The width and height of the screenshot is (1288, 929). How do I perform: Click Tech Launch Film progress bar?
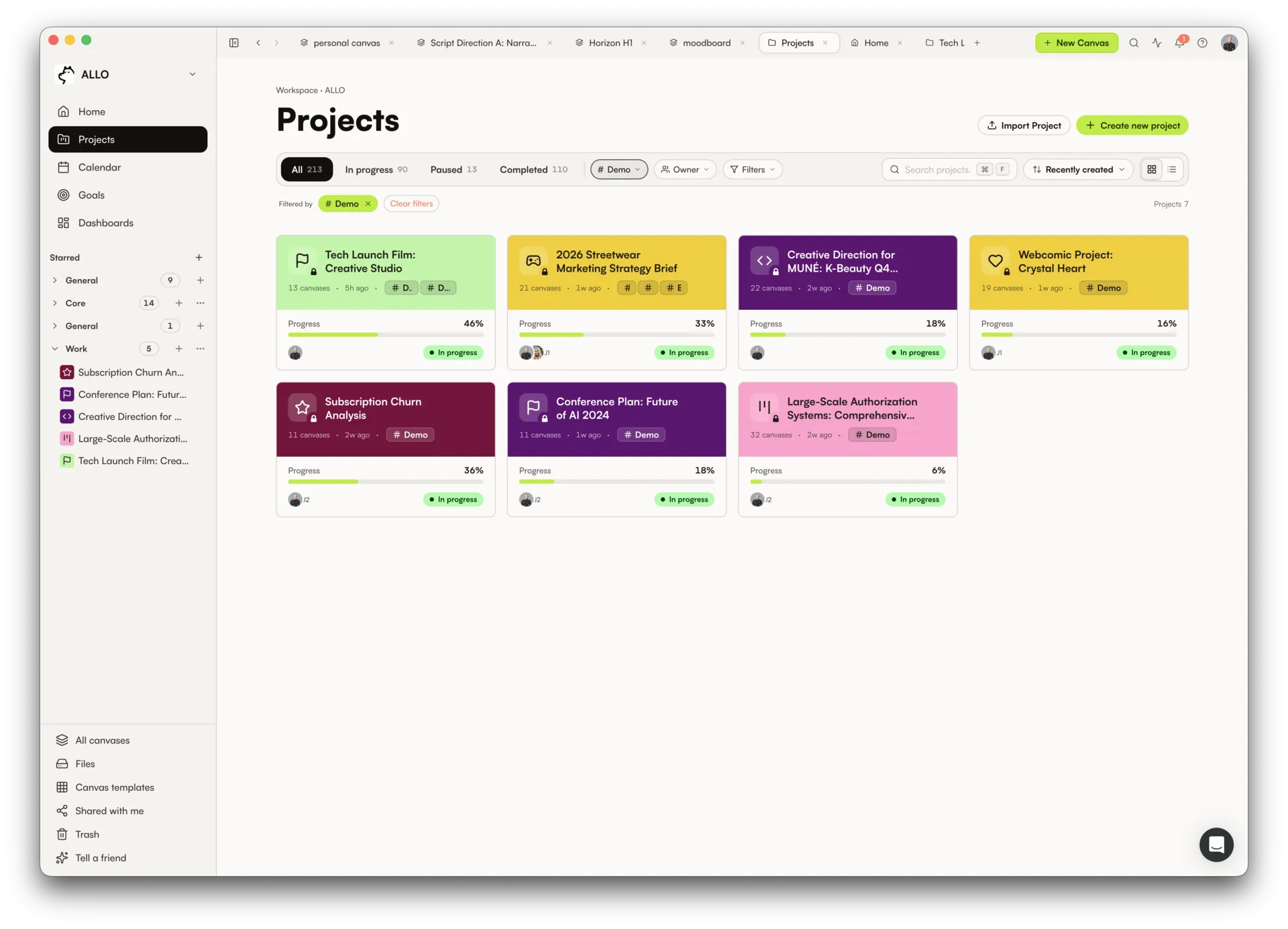pos(386,335)
